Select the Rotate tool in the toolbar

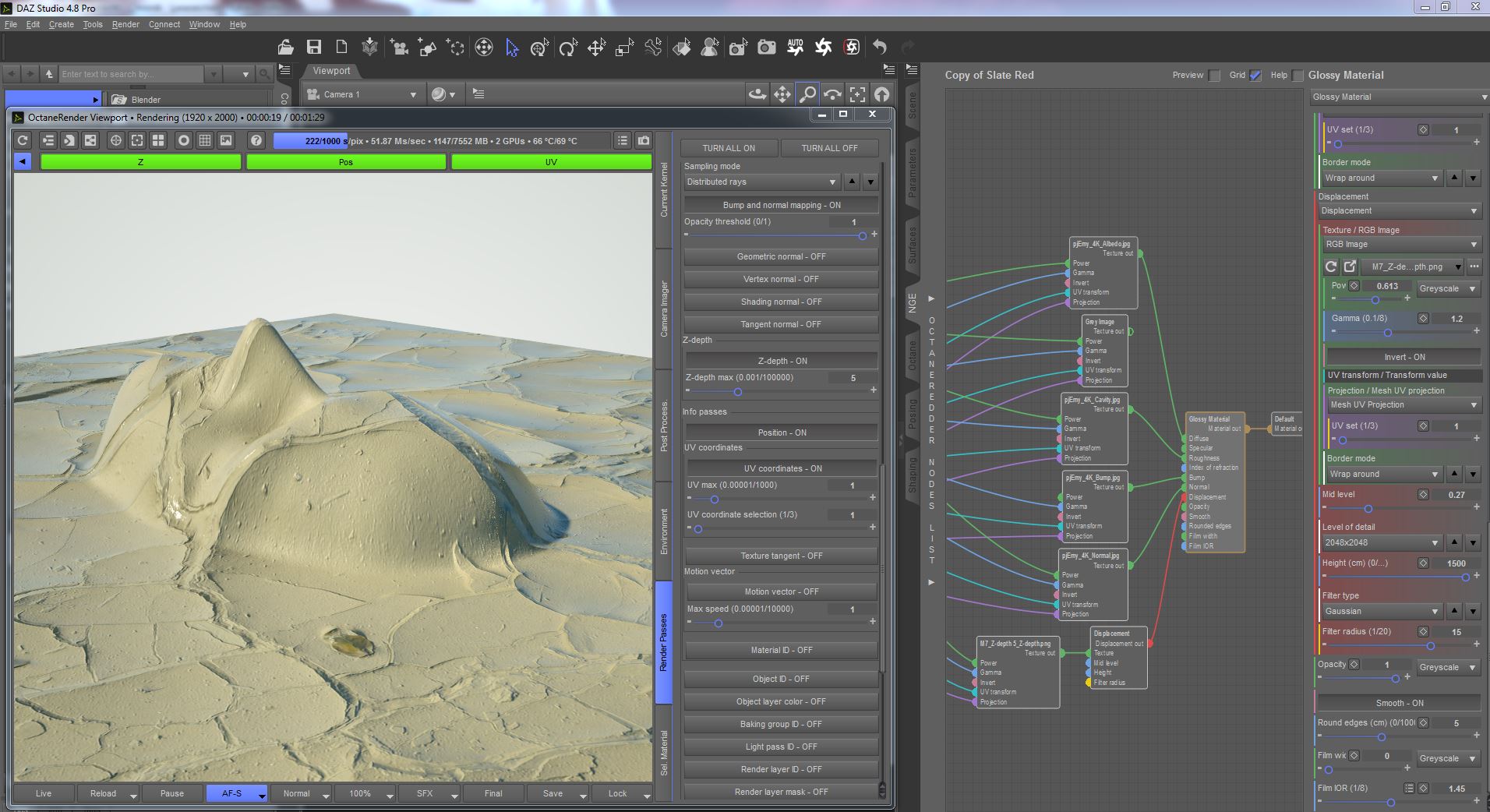pyautogui.click(x=568, y=48)
